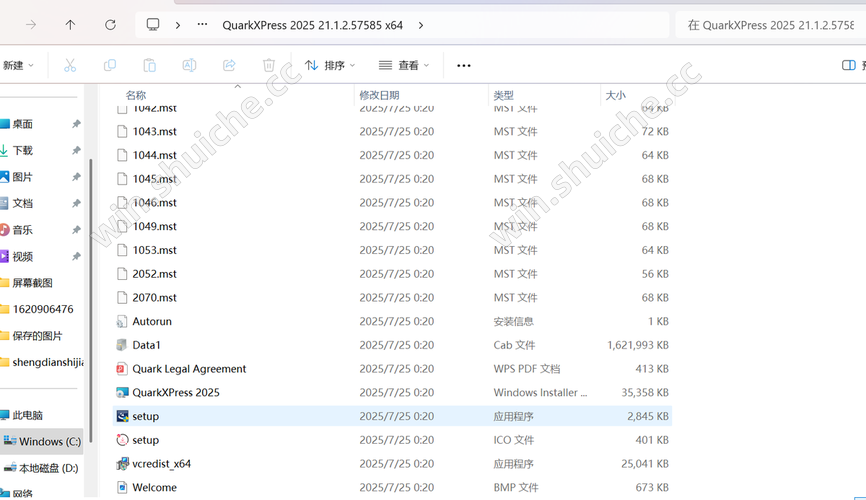The width and height of the screenshot is (866, 500).
Task: Share the selected file via toolbar icon
Action: pos(229,65)
